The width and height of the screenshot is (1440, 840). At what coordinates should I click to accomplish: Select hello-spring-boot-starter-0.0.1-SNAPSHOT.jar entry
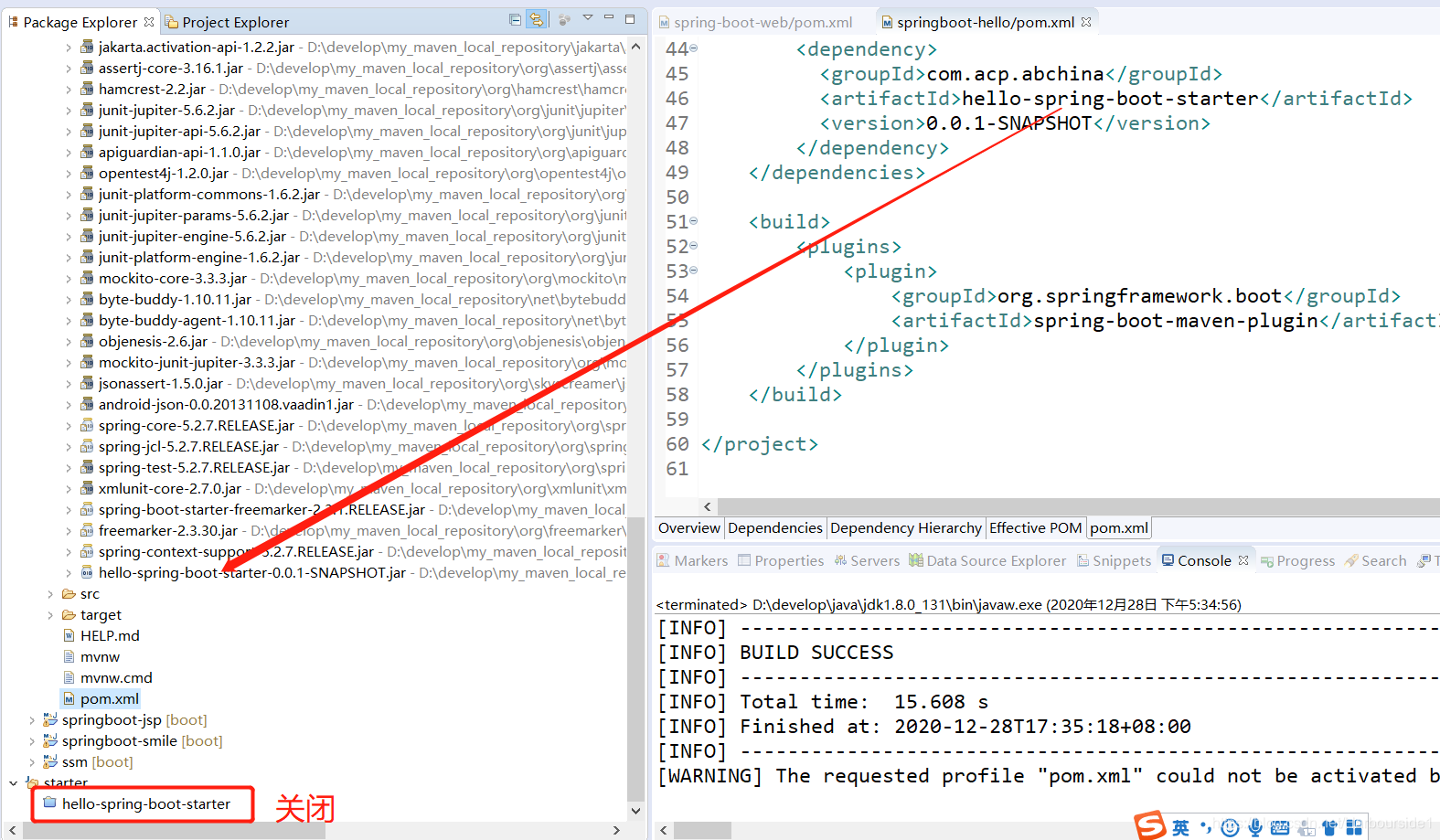coord(252,573)
